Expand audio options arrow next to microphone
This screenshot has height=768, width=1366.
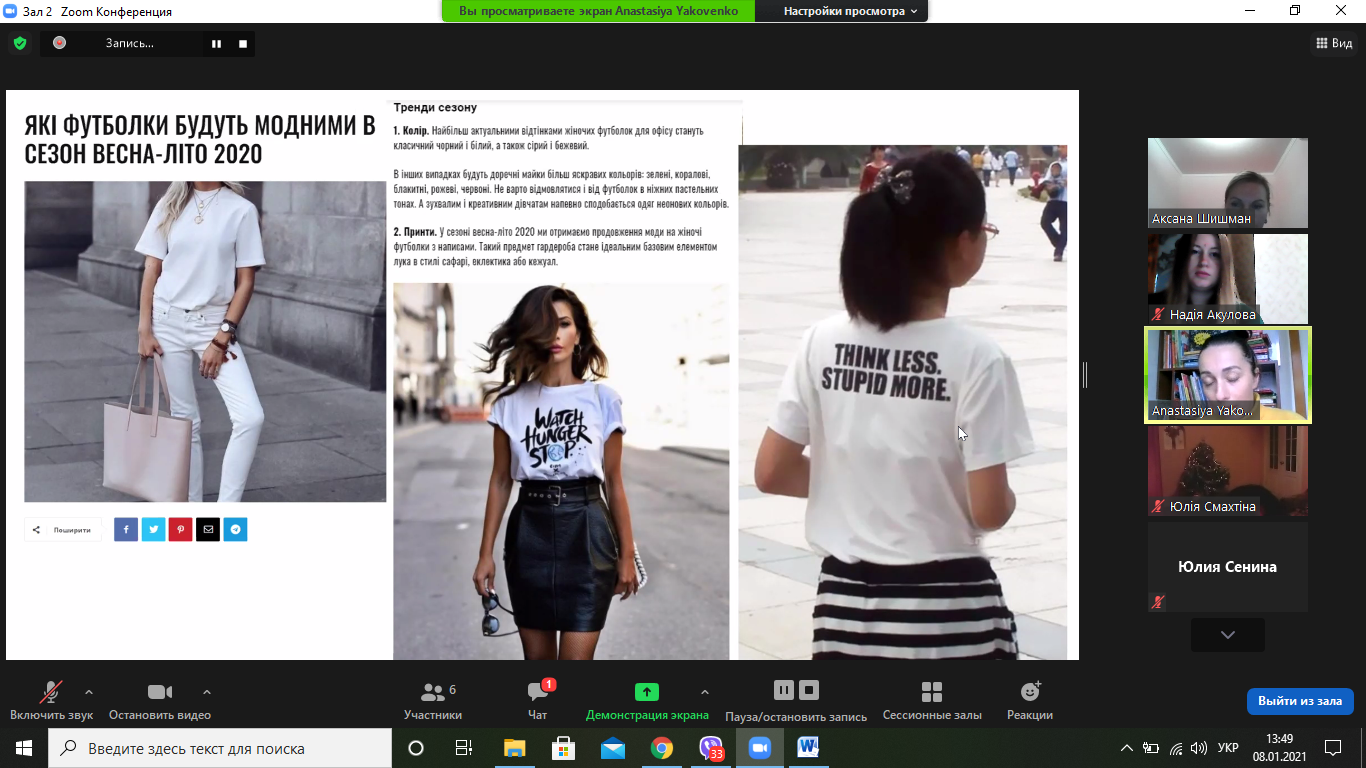(89, 691)
